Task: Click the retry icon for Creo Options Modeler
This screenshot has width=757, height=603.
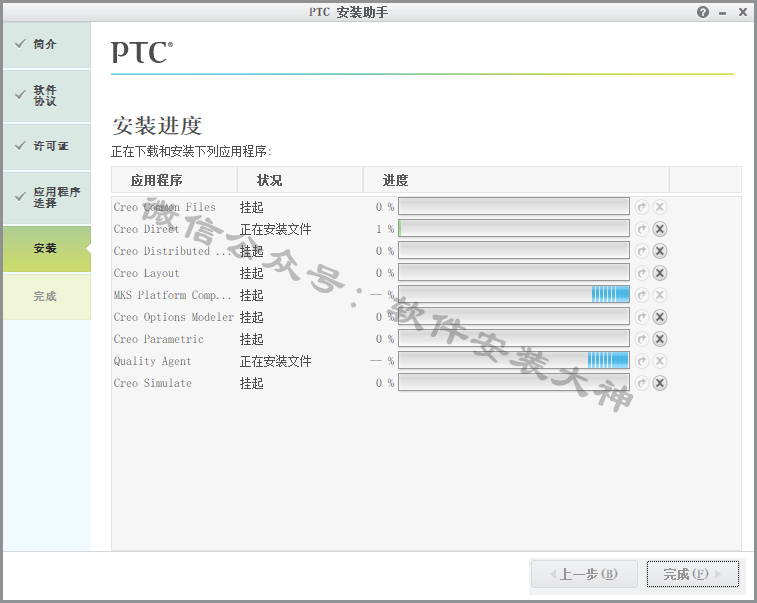Action: click(x=642, y=317)
